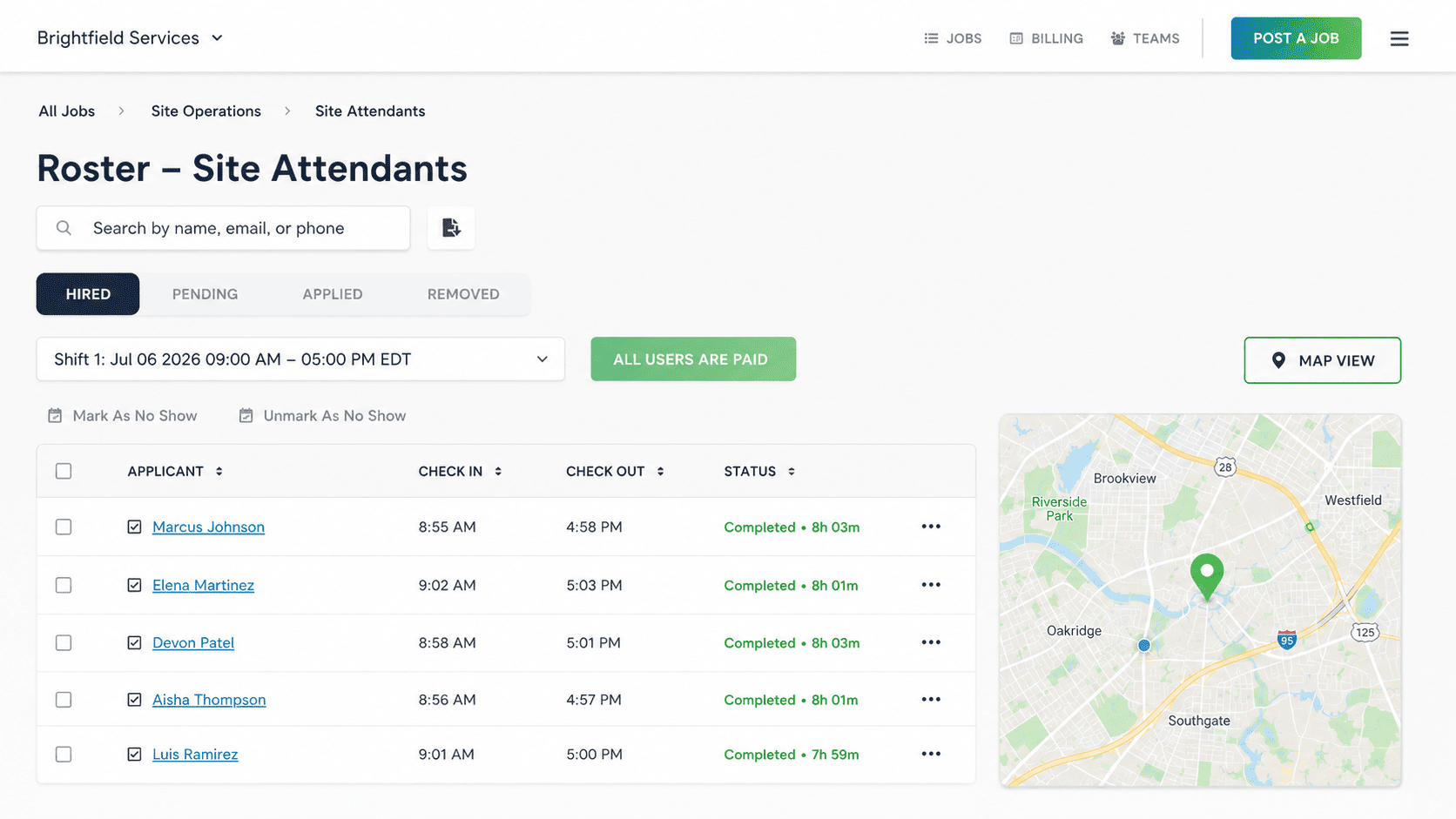Tick the checkbox for Devon Patel row
The width and height of the screenshot is (1456, 819).
(64, 642)
